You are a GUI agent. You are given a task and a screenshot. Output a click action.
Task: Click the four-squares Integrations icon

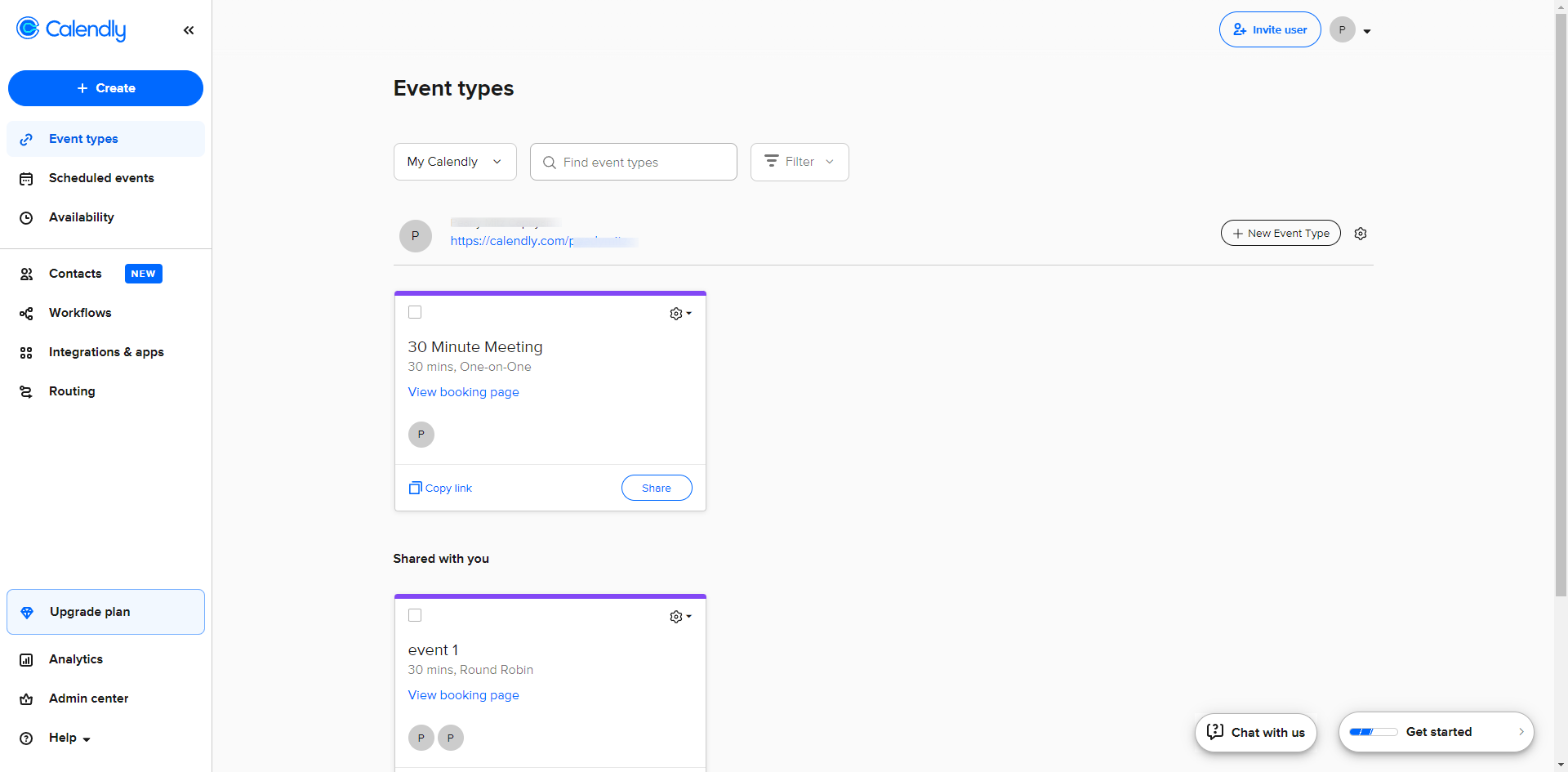point(26,353)
